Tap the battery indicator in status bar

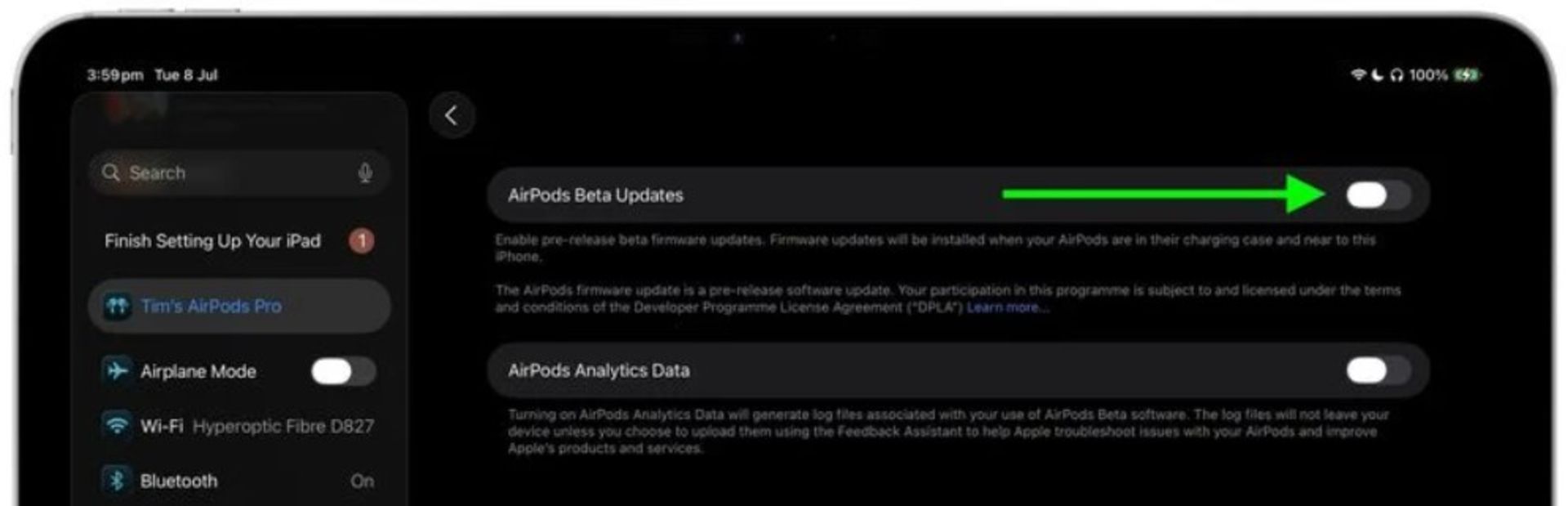(1468, 75)
